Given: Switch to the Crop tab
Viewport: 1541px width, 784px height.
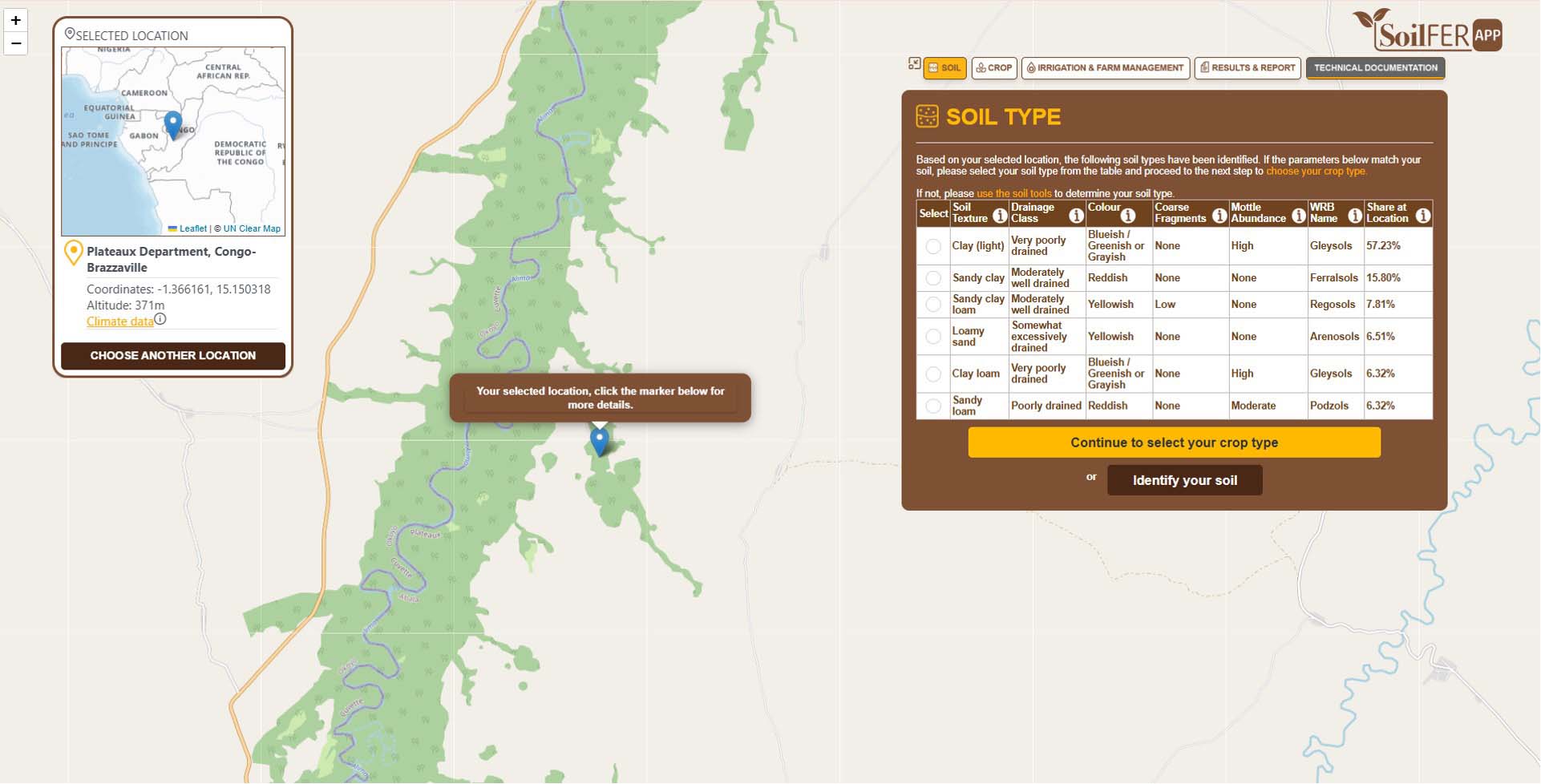Looking at the screenshot, I should coord(994,68).
